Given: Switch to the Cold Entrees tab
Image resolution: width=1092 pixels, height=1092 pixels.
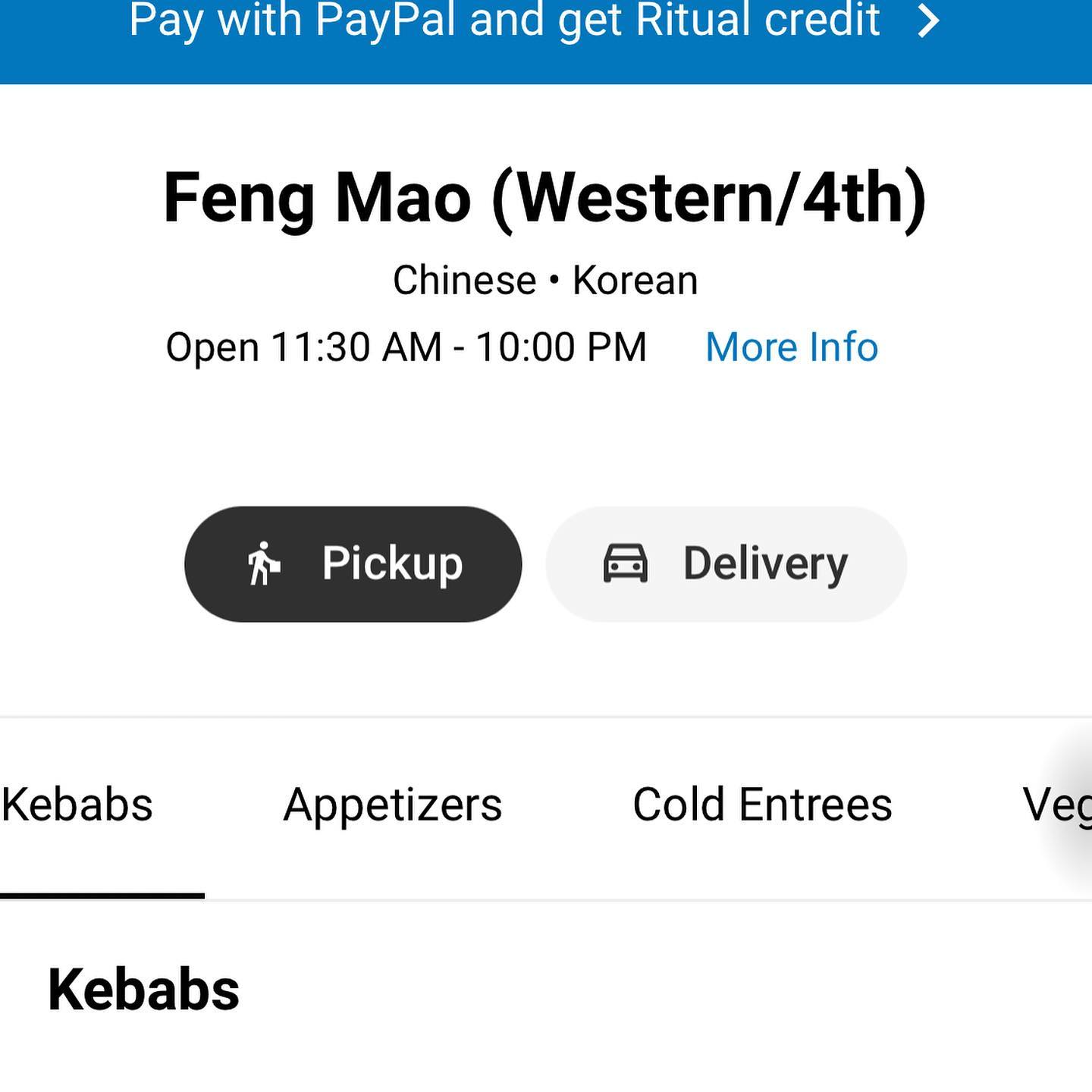Looking at the screenshot, I should coord(762,805).
